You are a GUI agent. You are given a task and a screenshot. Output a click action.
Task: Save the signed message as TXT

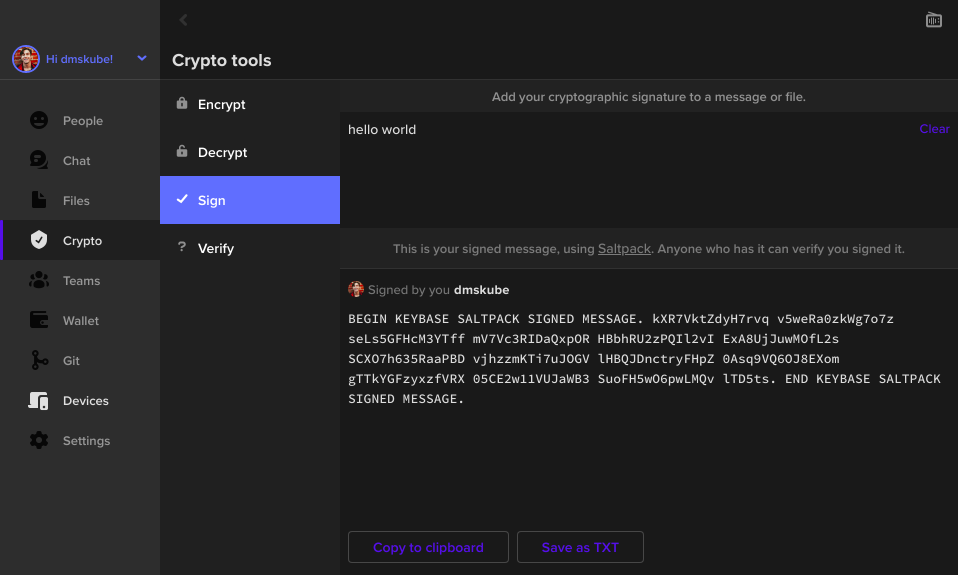pos(580,547)
